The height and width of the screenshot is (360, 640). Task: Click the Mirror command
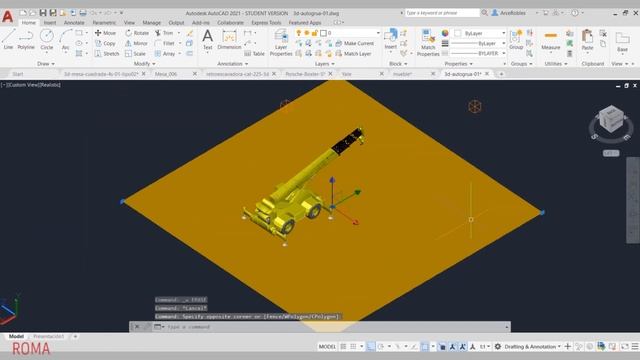(x=136, y=43)
